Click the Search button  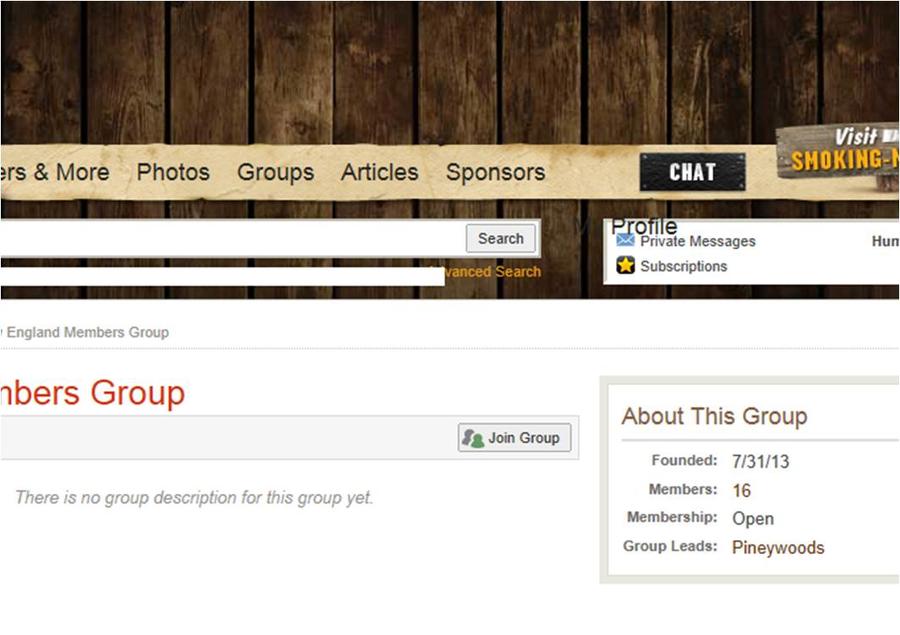point(501,238)
